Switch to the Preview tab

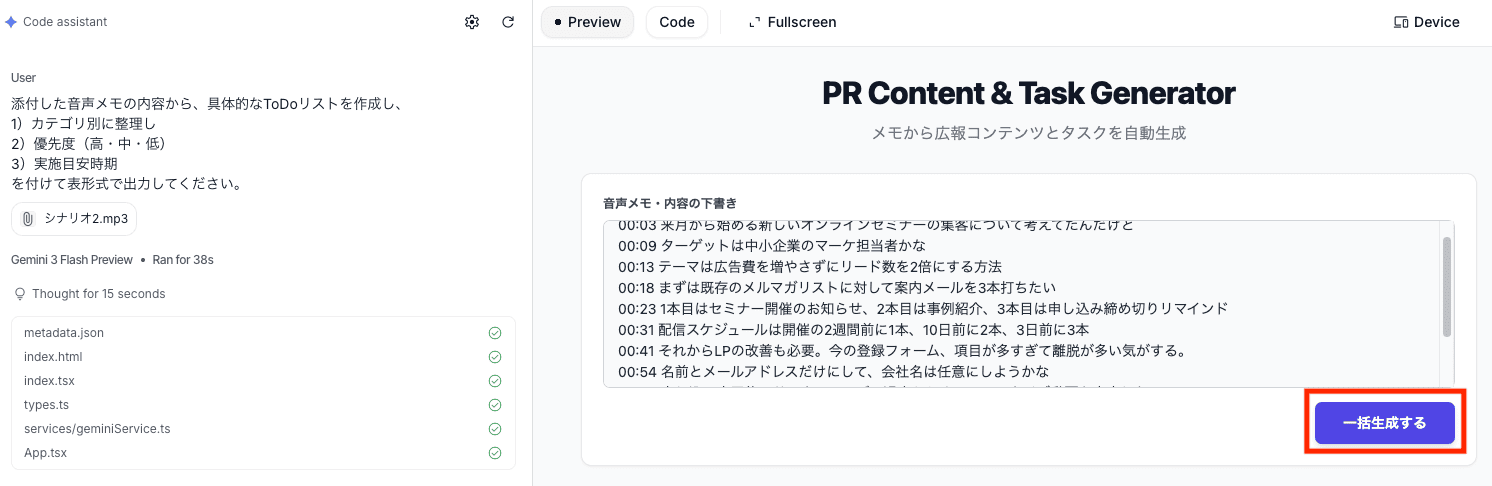(x=587, y=22)
